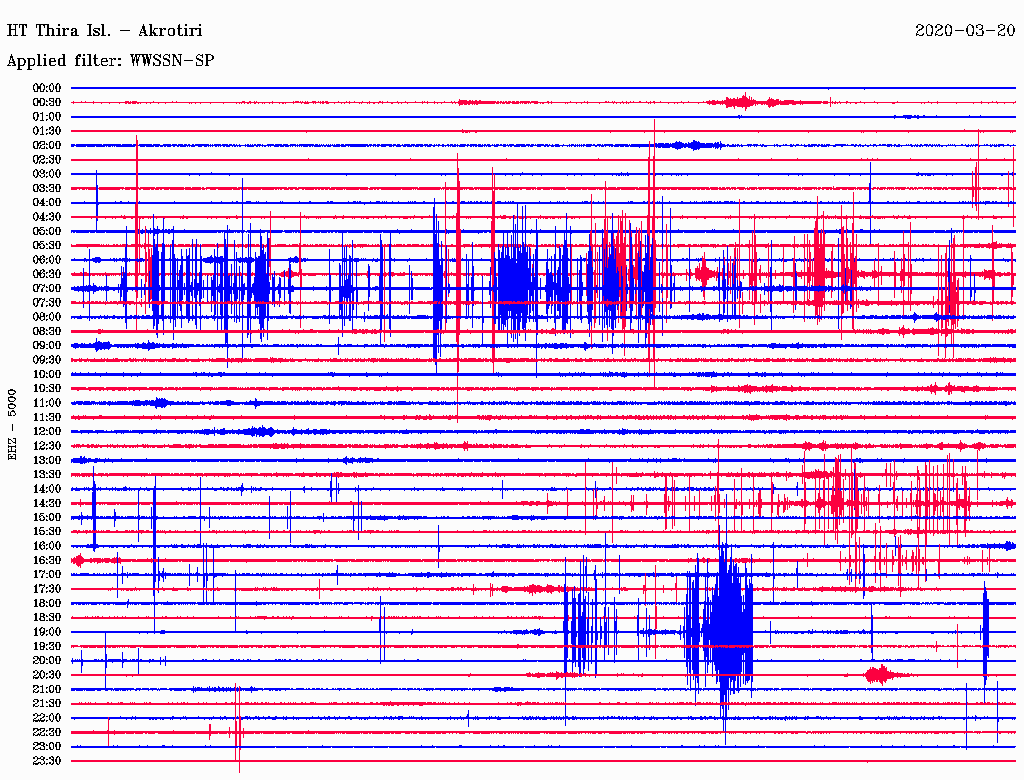
Task: Click the 09:00 time label
Action: pos(47,346)
